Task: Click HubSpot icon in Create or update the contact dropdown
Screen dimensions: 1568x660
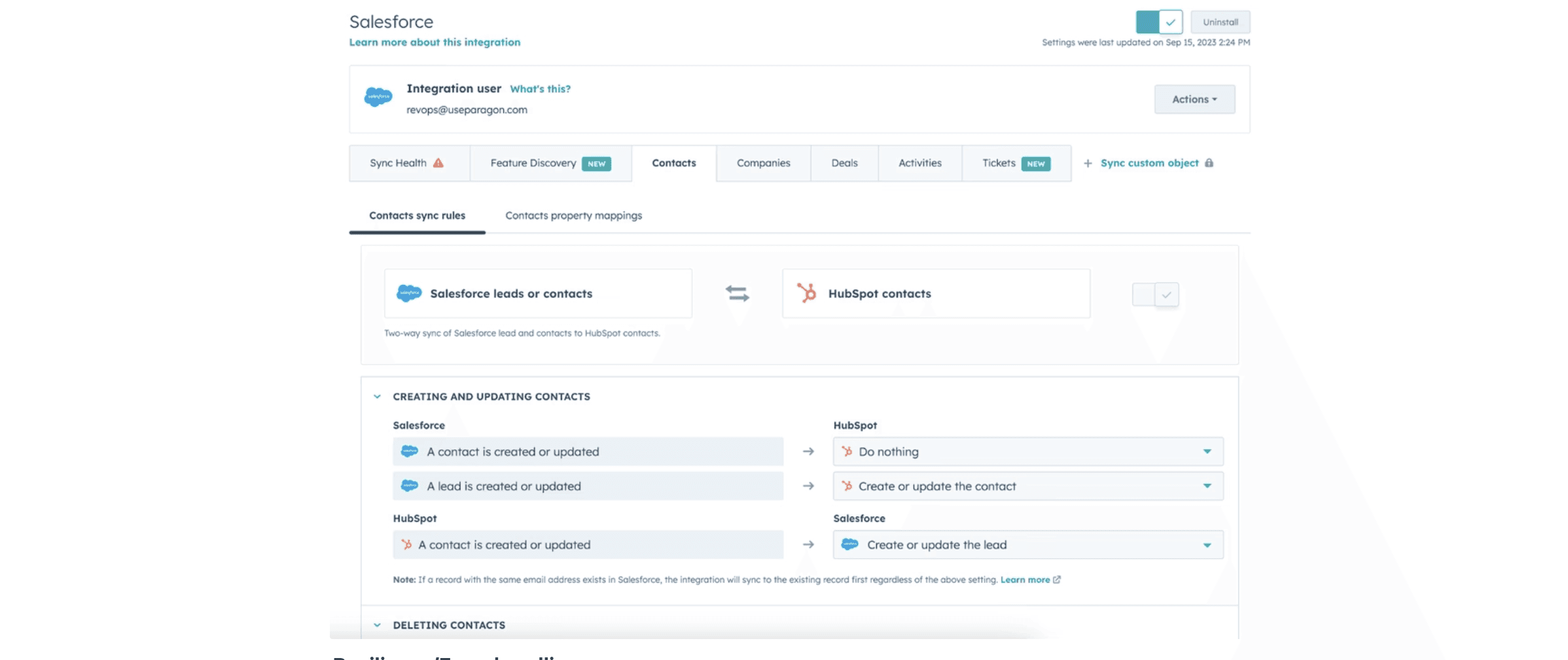Action: click(x=847, y=486)
